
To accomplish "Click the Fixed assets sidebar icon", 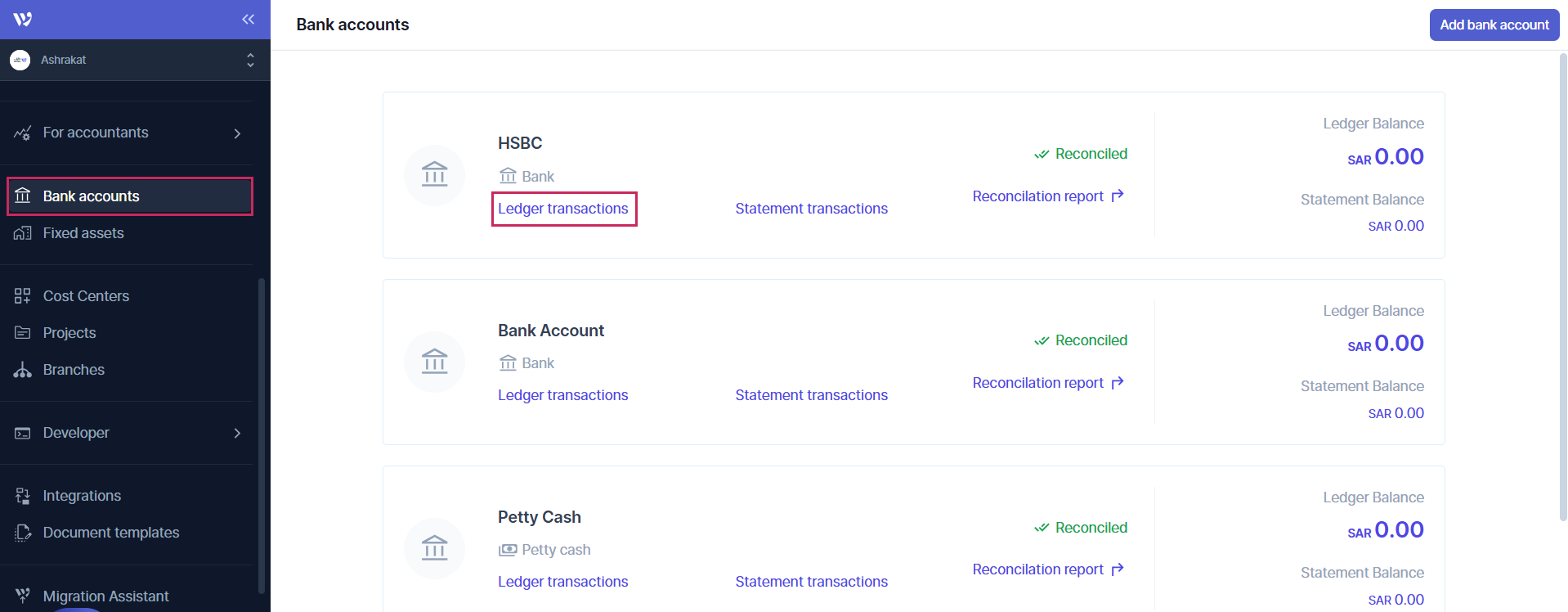I will click(23, 233).
